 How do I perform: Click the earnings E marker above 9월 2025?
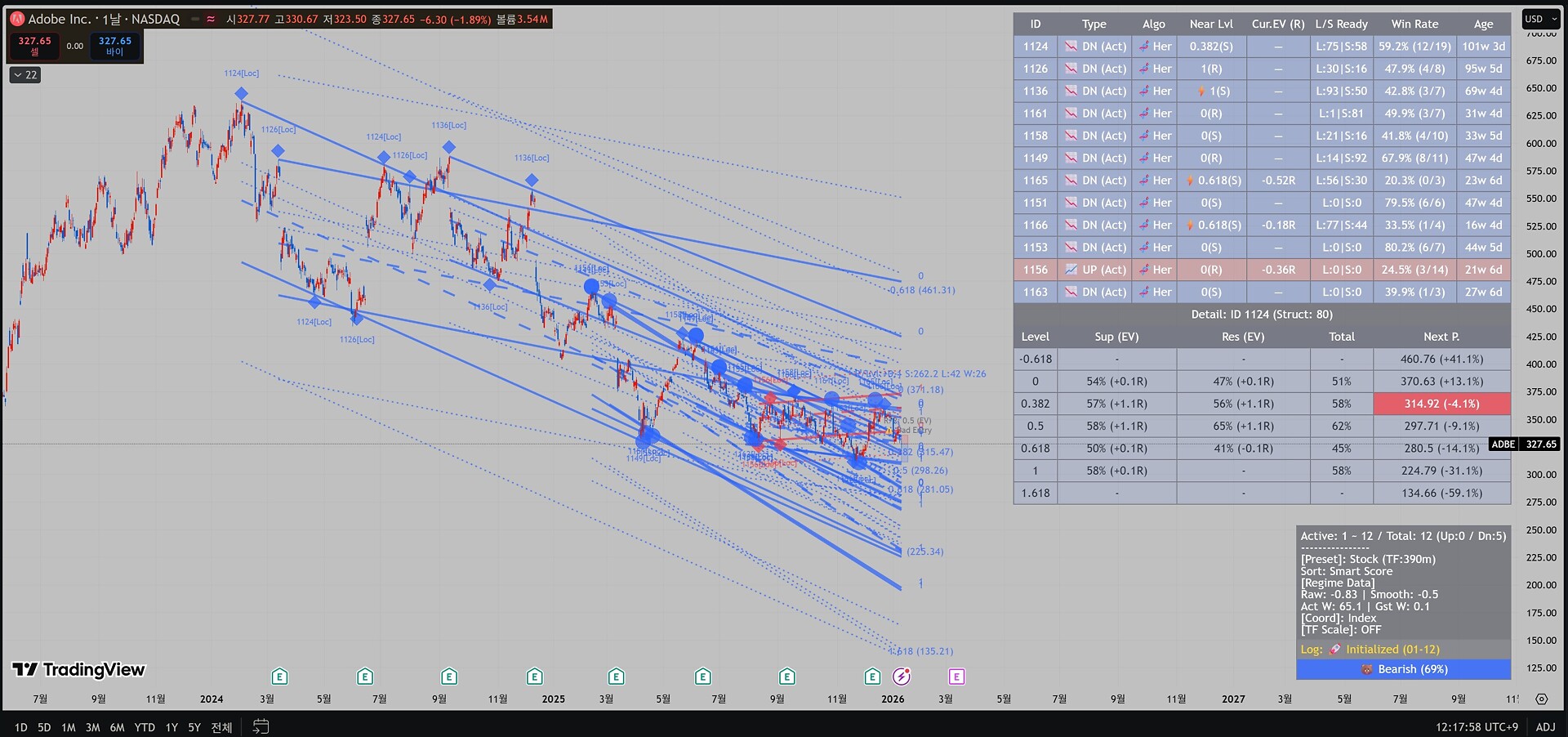pyautogui.click(x=787, y=677)
